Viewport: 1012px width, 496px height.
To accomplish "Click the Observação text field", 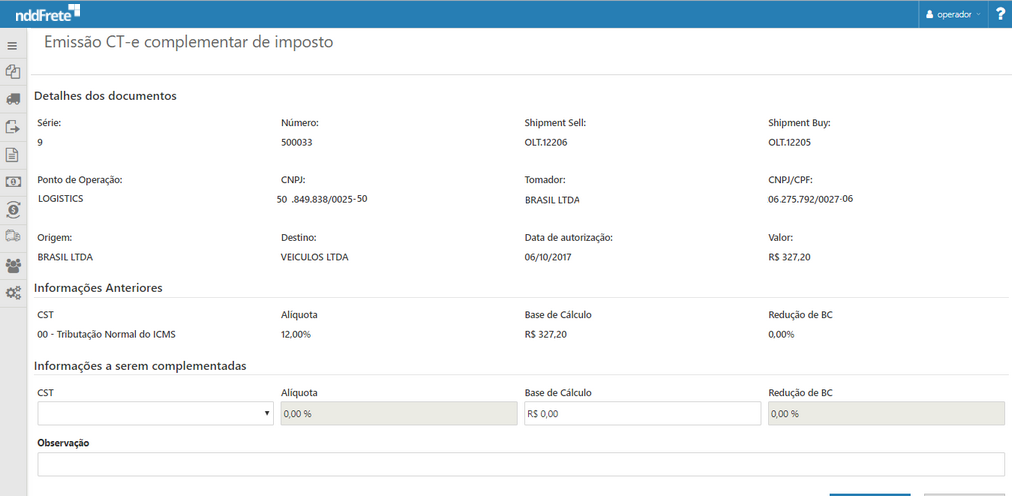I will (521, 464).
